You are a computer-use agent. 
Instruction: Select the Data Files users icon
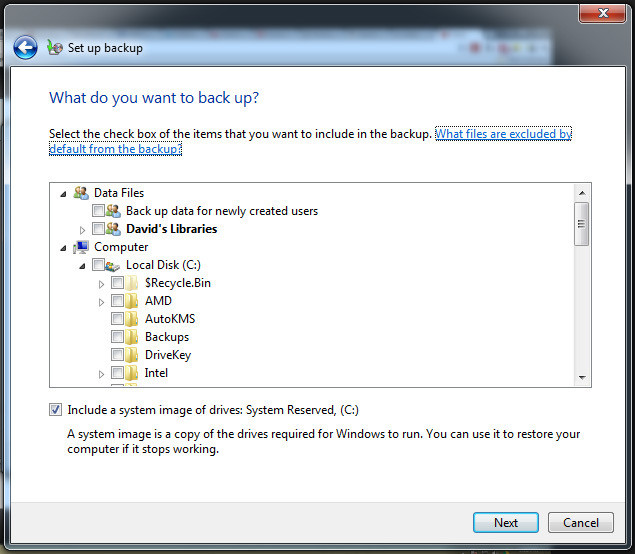(81, 193)
